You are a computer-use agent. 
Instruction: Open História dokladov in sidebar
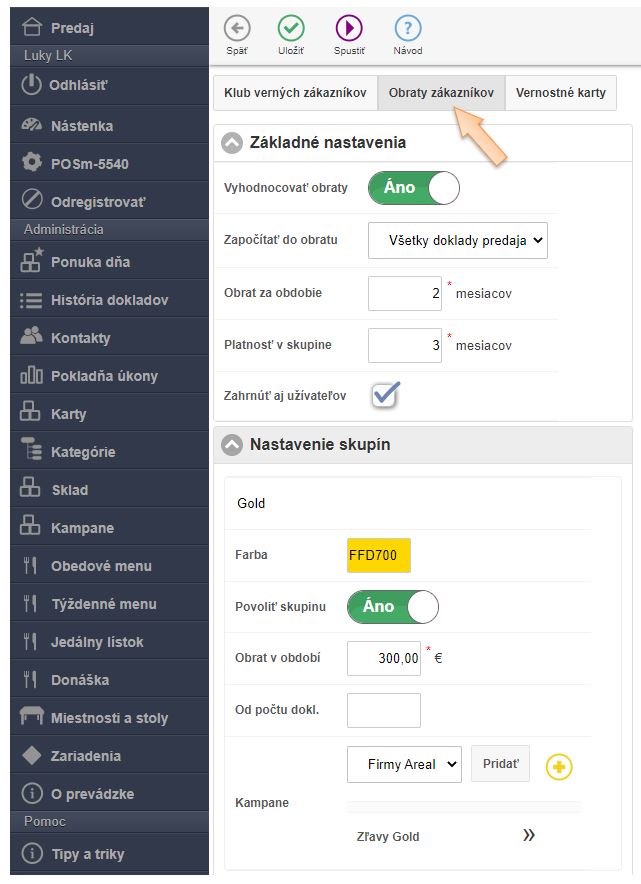[x=109, y=300]
